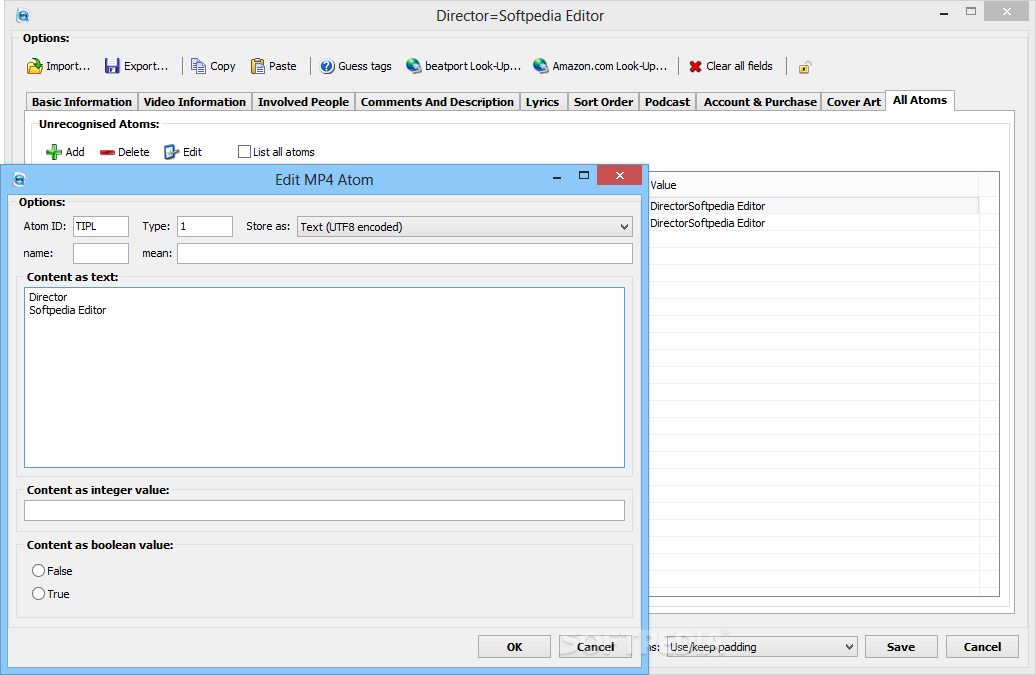Image resolution: width=1036 pixels, height=675 pixels.
Task: Select the All Atoms tab
Action: click(x=920, y=100)
